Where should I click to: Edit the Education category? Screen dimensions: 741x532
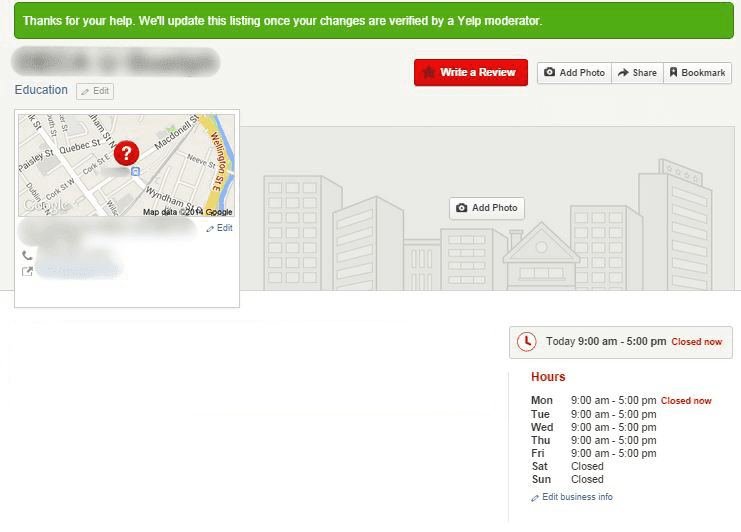(x=95, y=91)
